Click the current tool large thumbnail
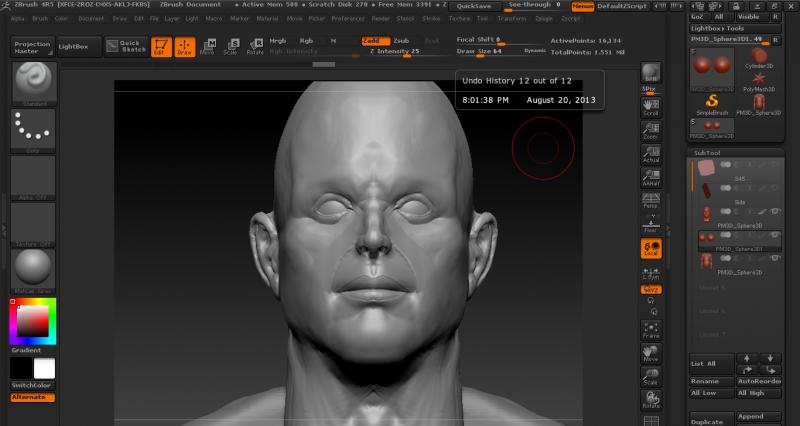The height and width of the screenshot is (426, 800). [x=712, y=70]
